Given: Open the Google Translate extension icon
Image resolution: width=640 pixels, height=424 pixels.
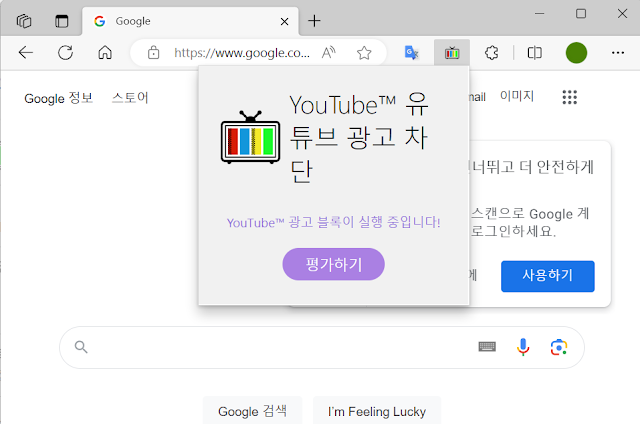Looking at the screenshot, I should (x=411, y=53).
